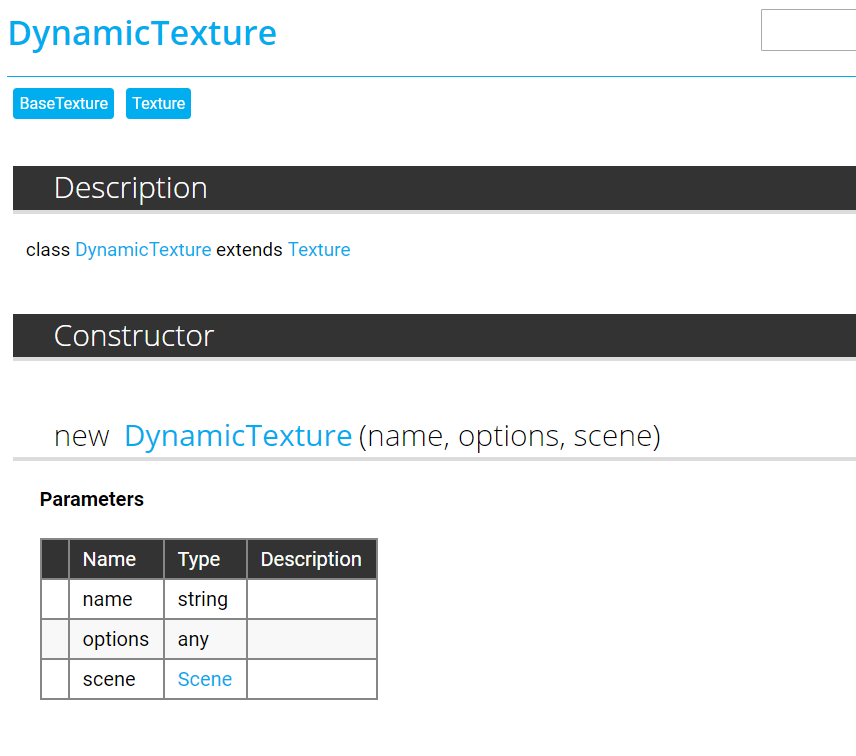Screen dimensions: 856x756
Task: Focus the search box at top right
Action: coord(808,30)
